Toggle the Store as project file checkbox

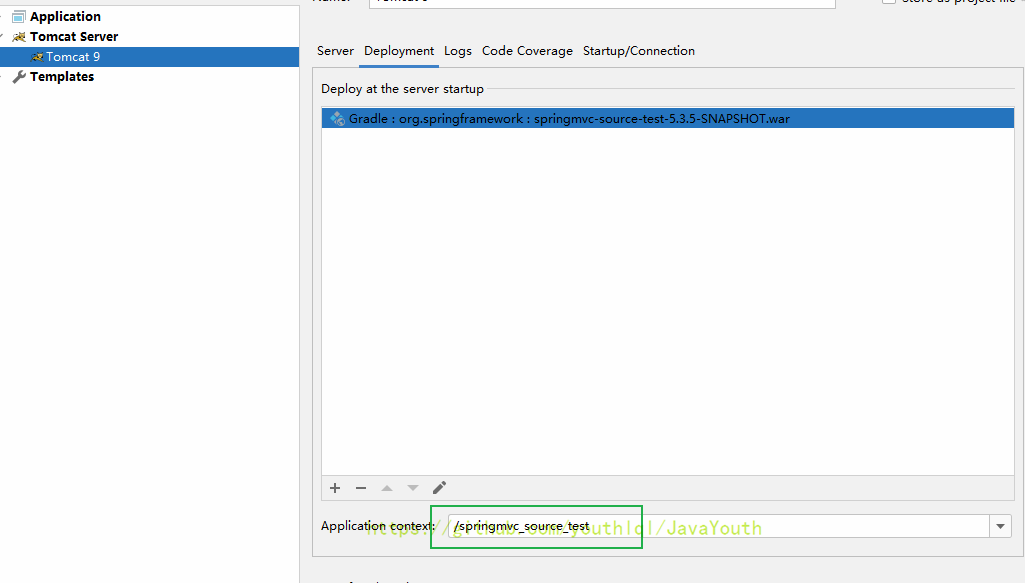pos(889,2)
